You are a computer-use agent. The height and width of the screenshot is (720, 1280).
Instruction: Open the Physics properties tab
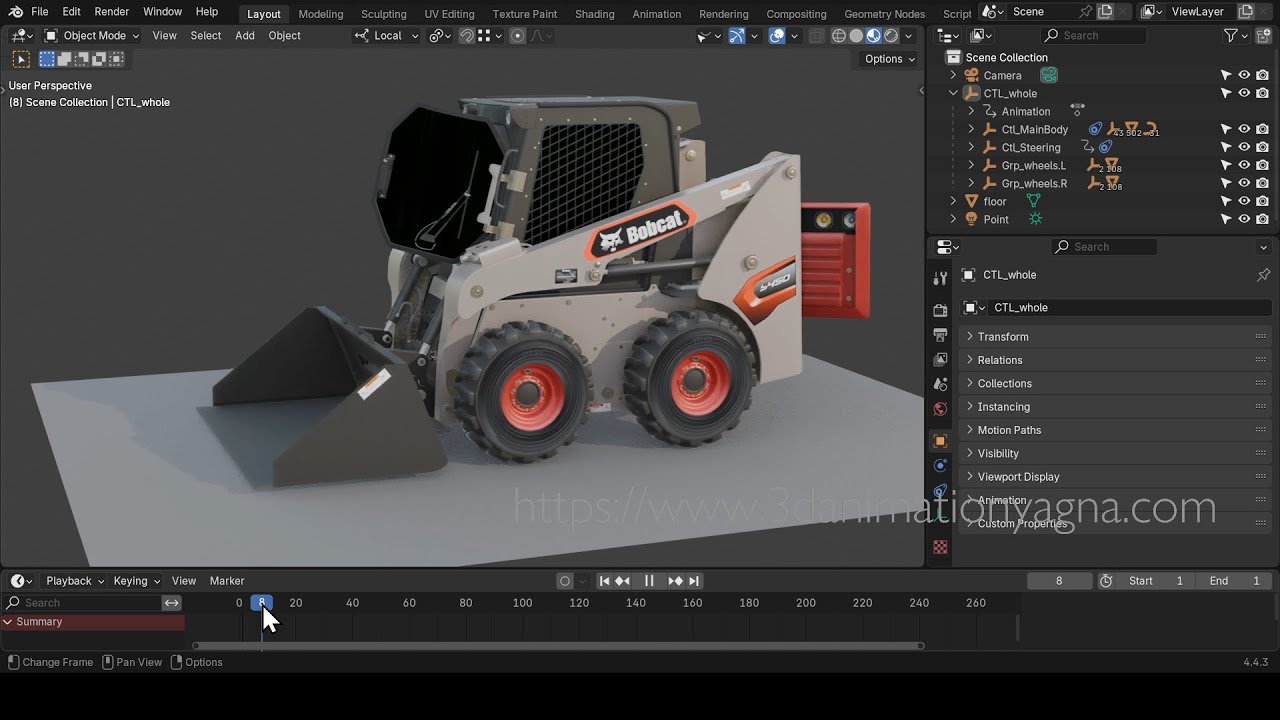(x=940, y=465)
